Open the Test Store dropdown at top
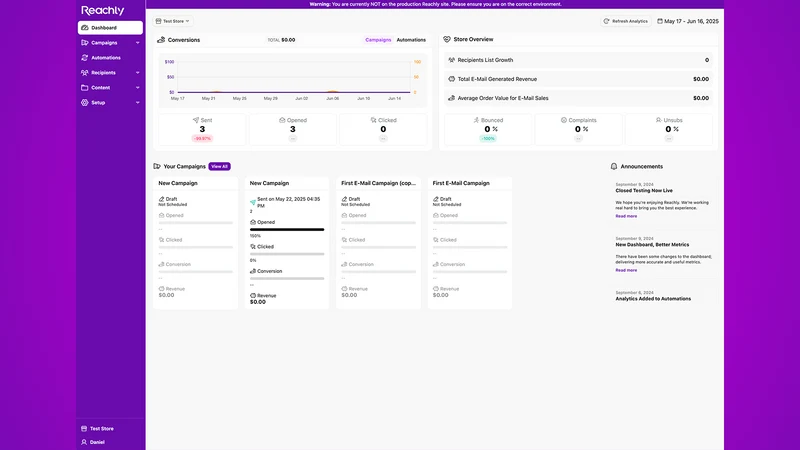This screenshot has height=450, width=800. pos(172,21)
